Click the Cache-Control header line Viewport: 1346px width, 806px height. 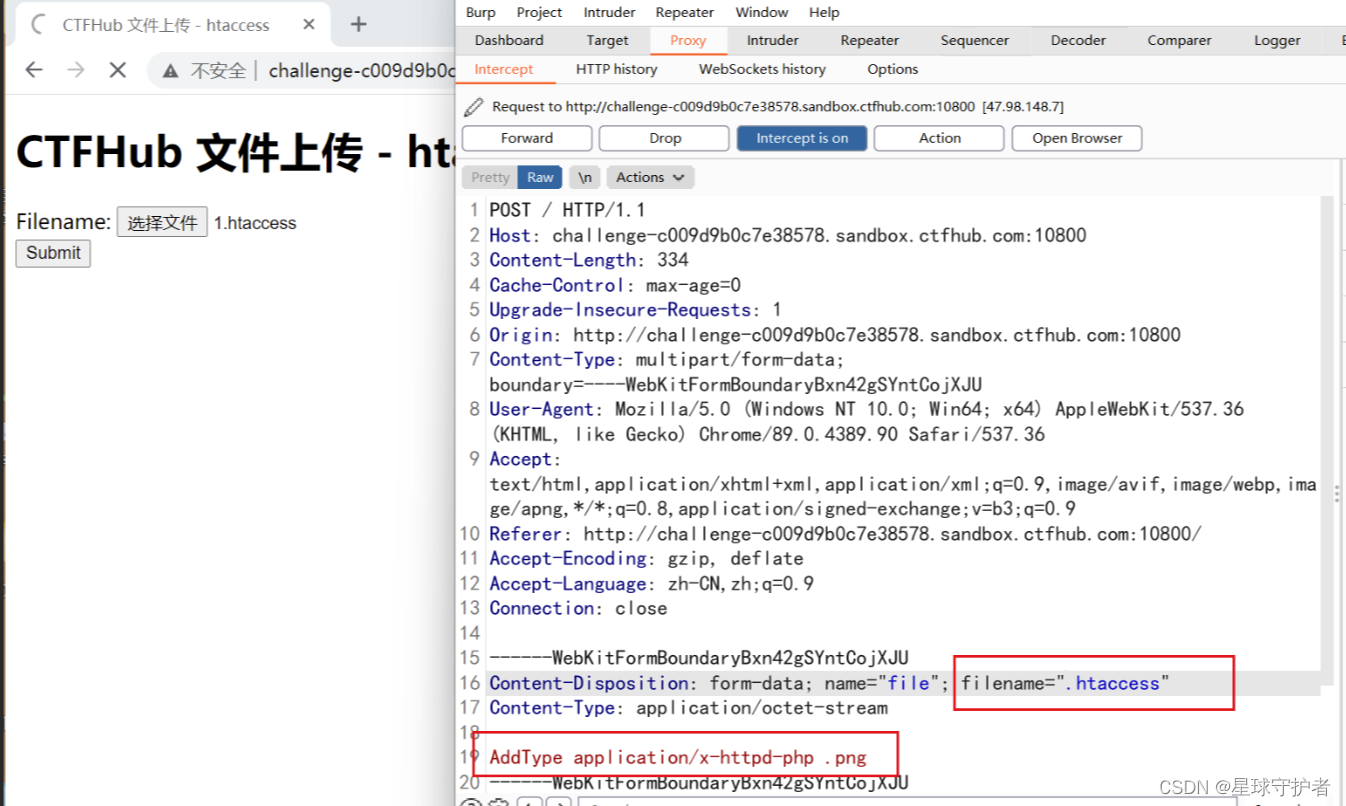coord(615,285)
